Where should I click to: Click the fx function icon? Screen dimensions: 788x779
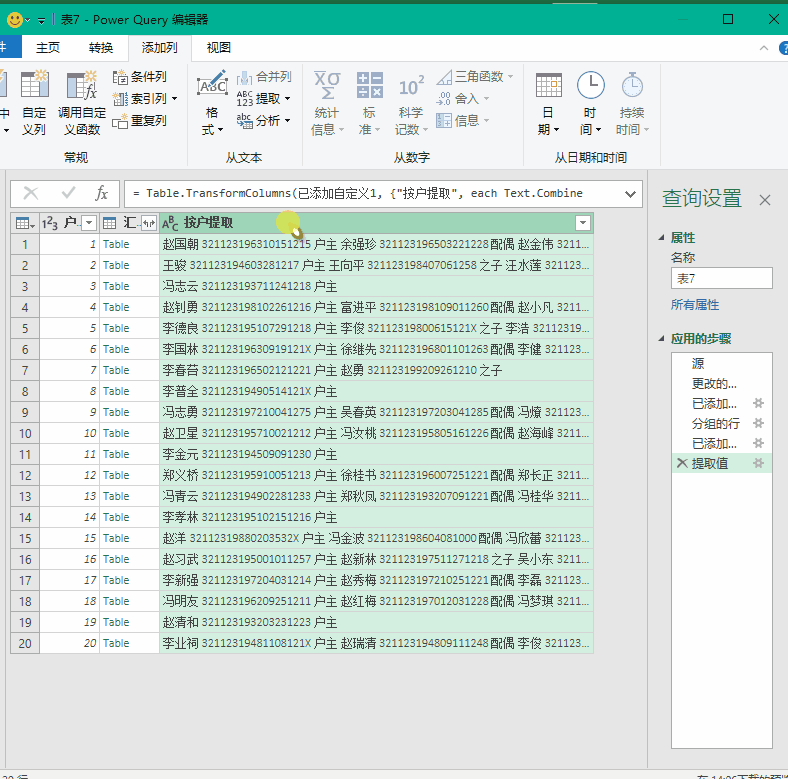pos(102,193)
